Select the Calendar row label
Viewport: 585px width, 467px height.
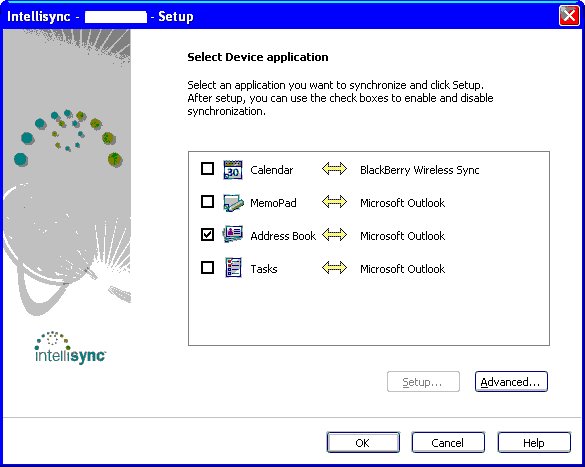tap(272, 170)
